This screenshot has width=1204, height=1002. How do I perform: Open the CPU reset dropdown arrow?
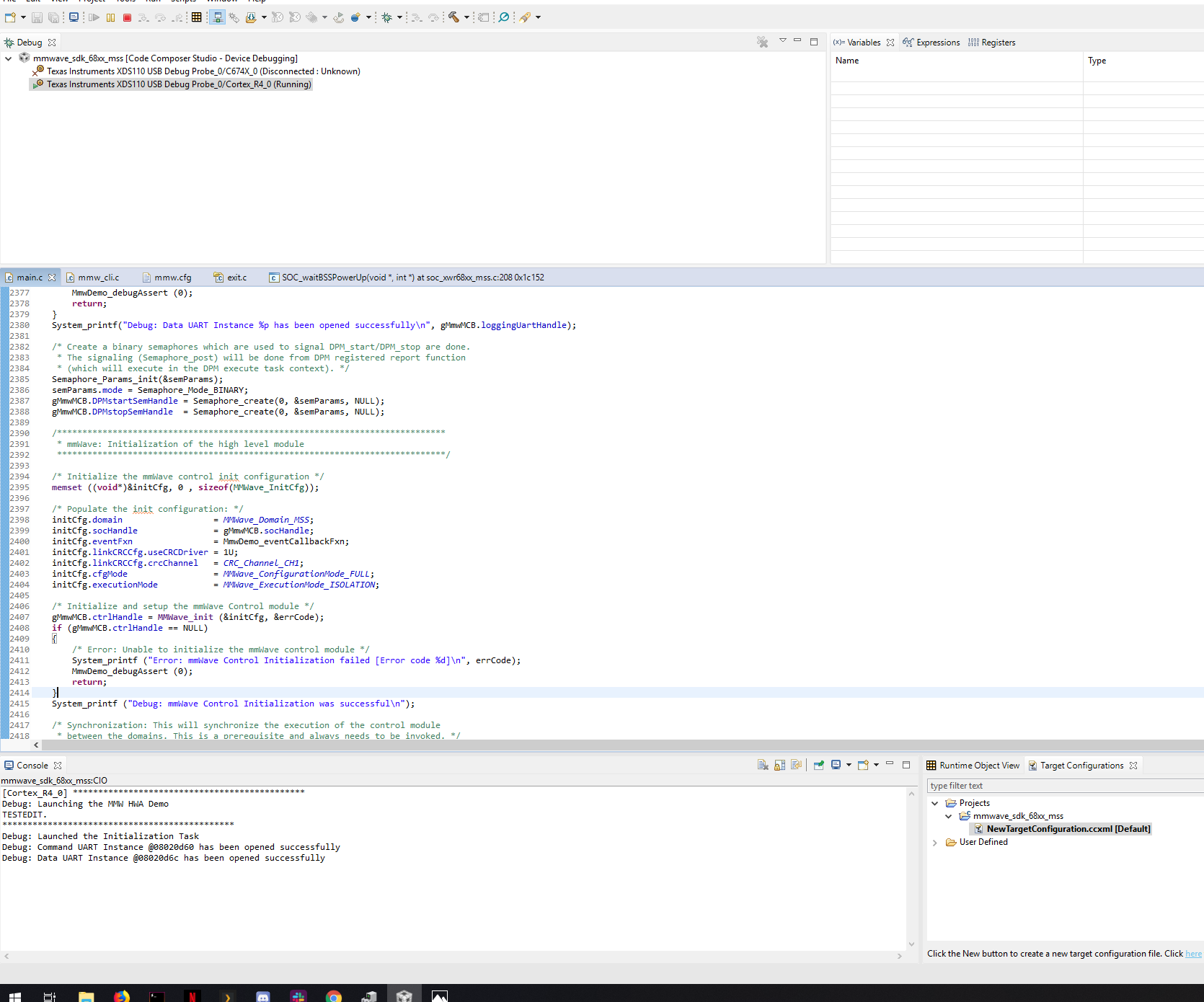pyautogui.click(x=324, y=17)
